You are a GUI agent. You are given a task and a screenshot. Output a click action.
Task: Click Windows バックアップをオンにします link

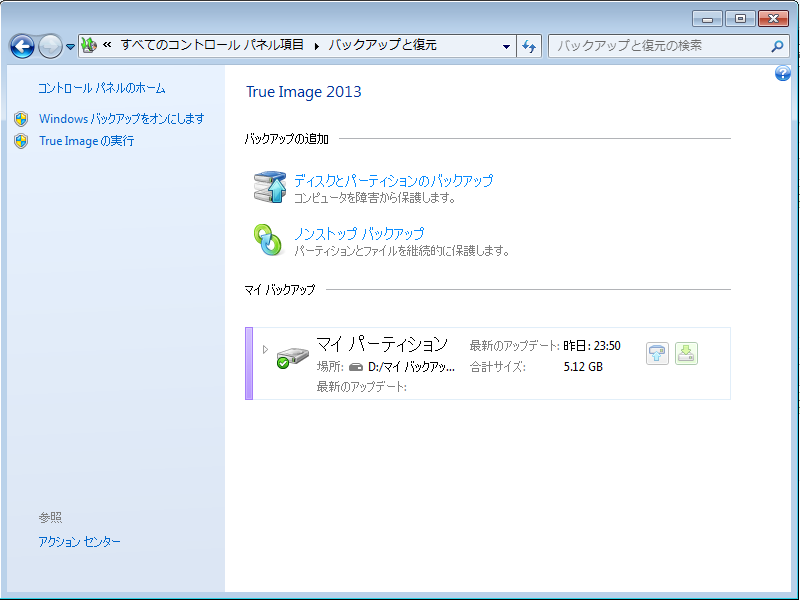122,119
